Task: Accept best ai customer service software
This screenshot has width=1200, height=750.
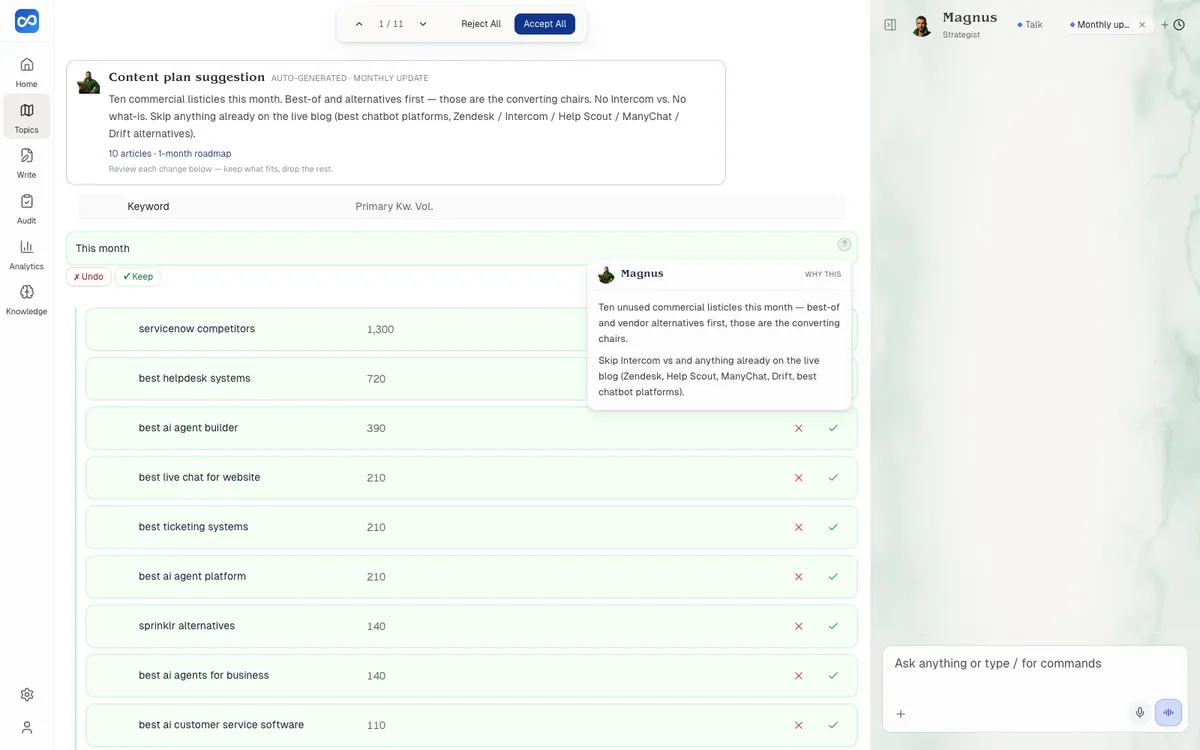Action: click(x=833, y=725)
